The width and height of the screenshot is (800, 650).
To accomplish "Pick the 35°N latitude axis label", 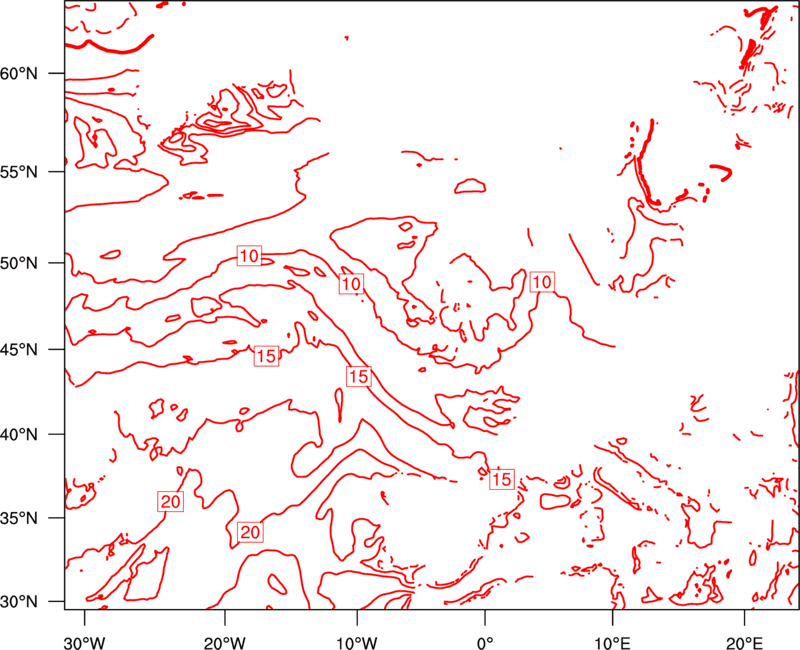I will pos(19,518).
